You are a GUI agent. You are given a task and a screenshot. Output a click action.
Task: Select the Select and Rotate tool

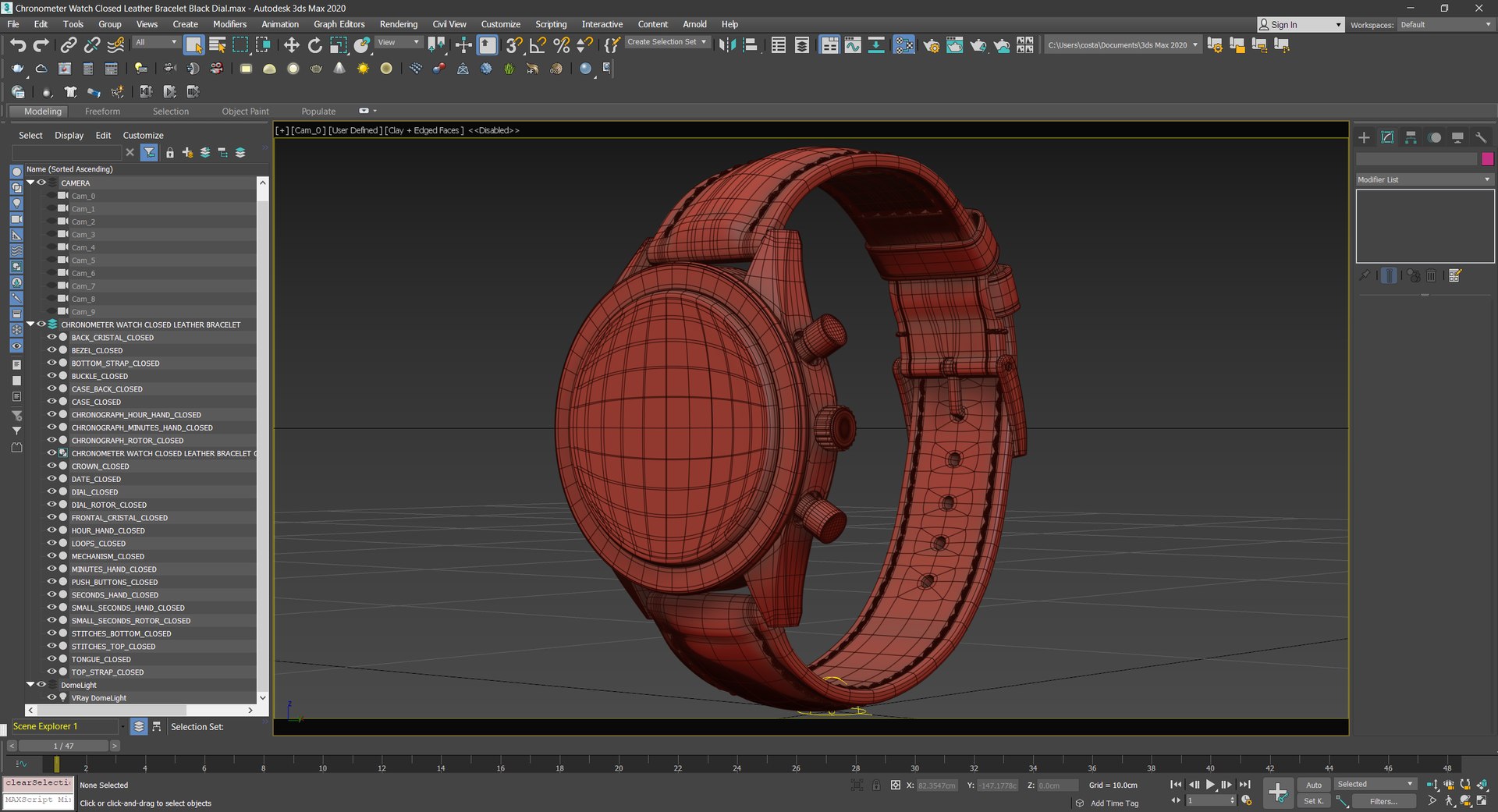[x=315, y=45]
